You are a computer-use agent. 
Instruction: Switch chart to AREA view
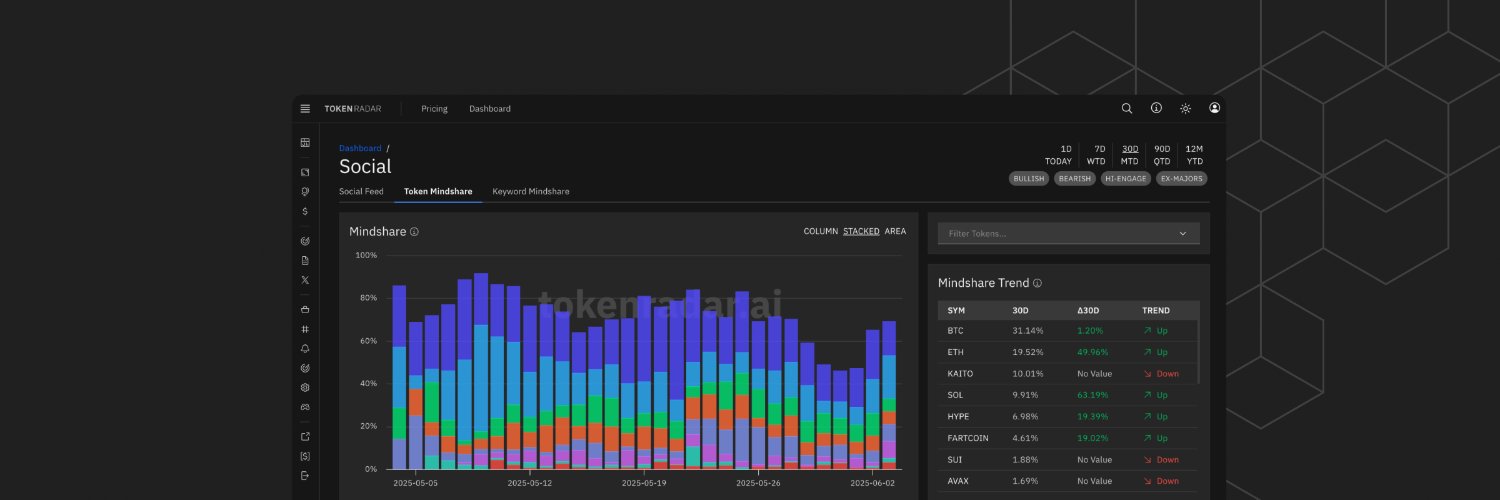click(895, 231)
